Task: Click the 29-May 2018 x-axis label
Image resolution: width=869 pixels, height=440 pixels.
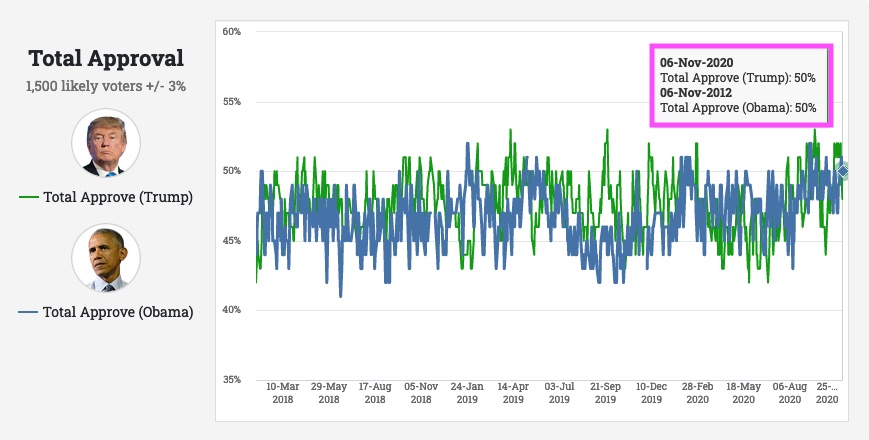Action: click(329, 393)
